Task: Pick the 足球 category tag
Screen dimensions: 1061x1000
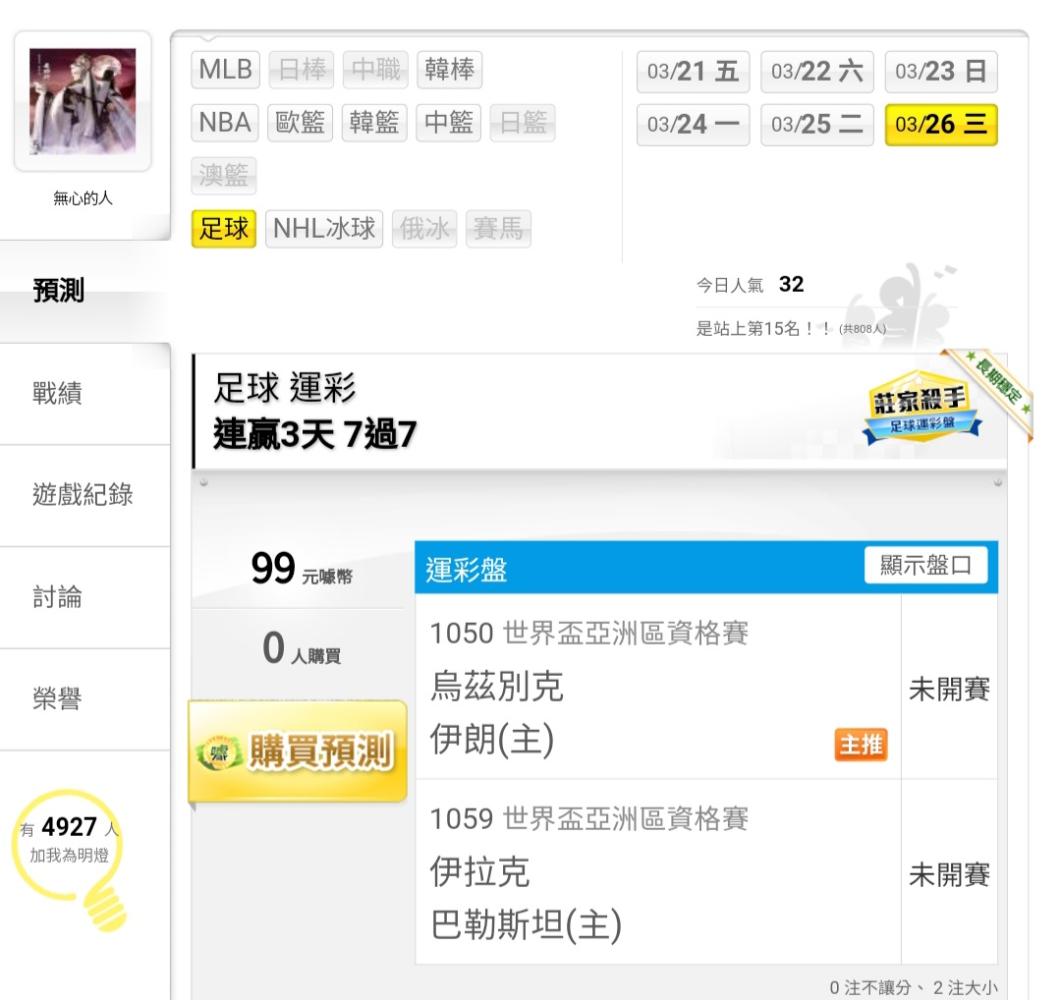Action: pyautogui.click(x=224, y=229)
